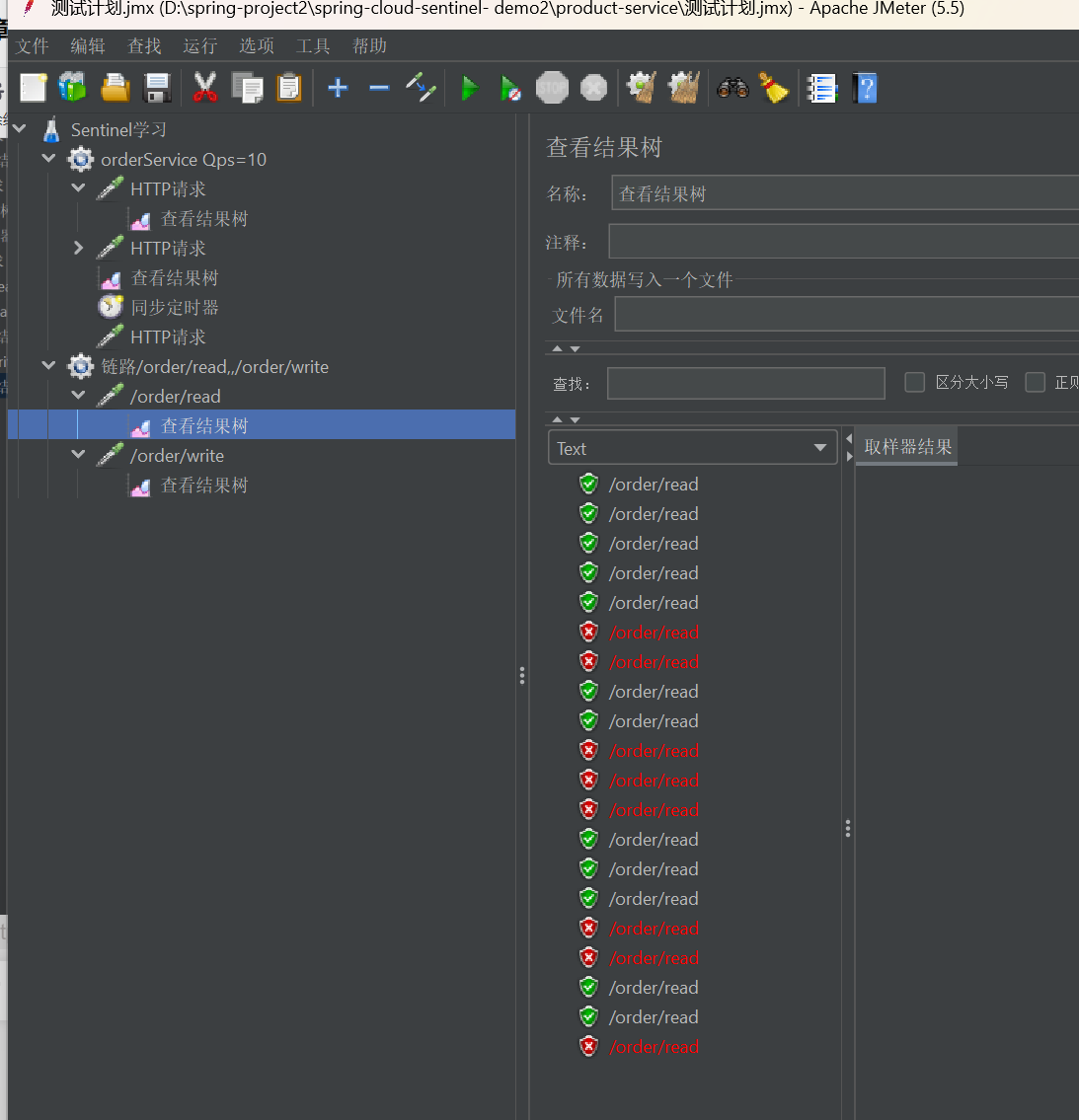The image size is (1079, 1120).
Task: Collapse the /order/write sampler node
Action: click(x=79, y=455)
